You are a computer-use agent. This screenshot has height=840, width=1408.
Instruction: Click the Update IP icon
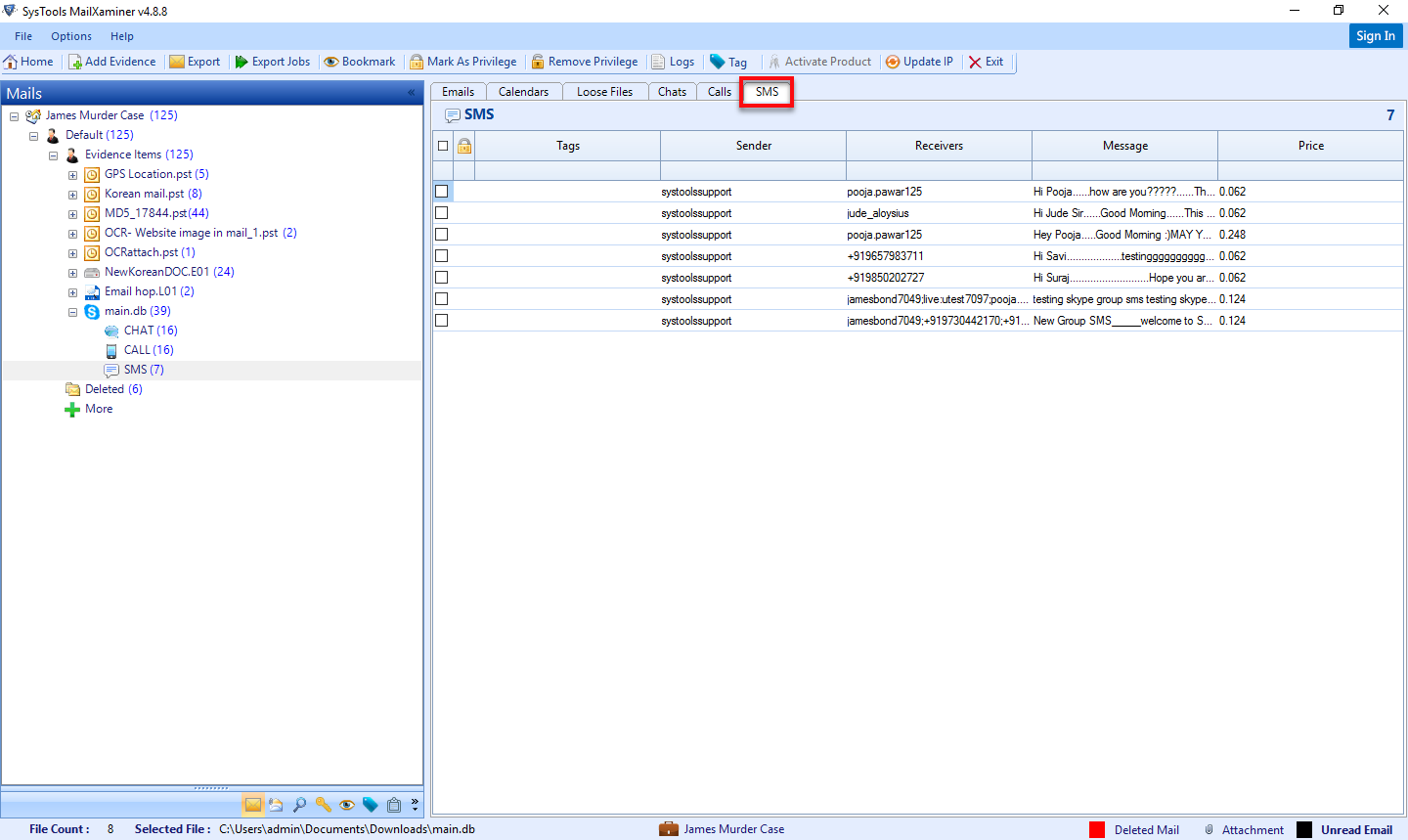tap(919, 61)
